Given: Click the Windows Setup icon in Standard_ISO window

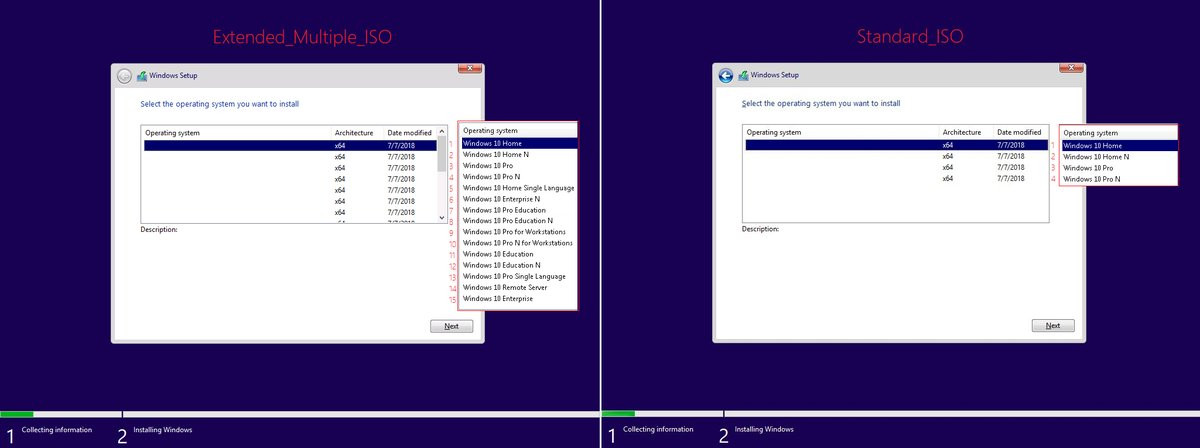Looking at the screenshot, I should click(x=743, y=75).
